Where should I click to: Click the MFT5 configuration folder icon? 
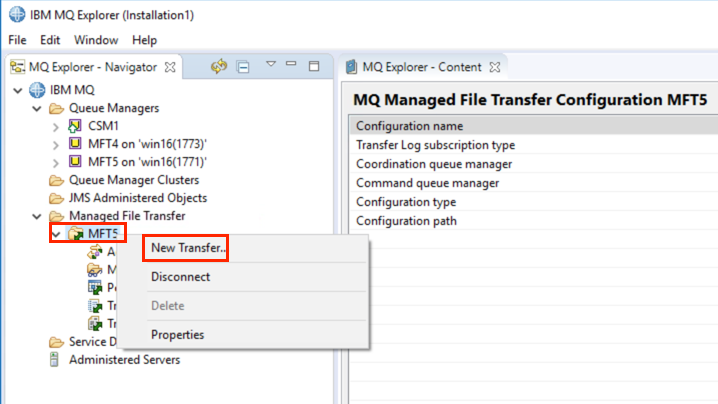(x=76, y=234)
